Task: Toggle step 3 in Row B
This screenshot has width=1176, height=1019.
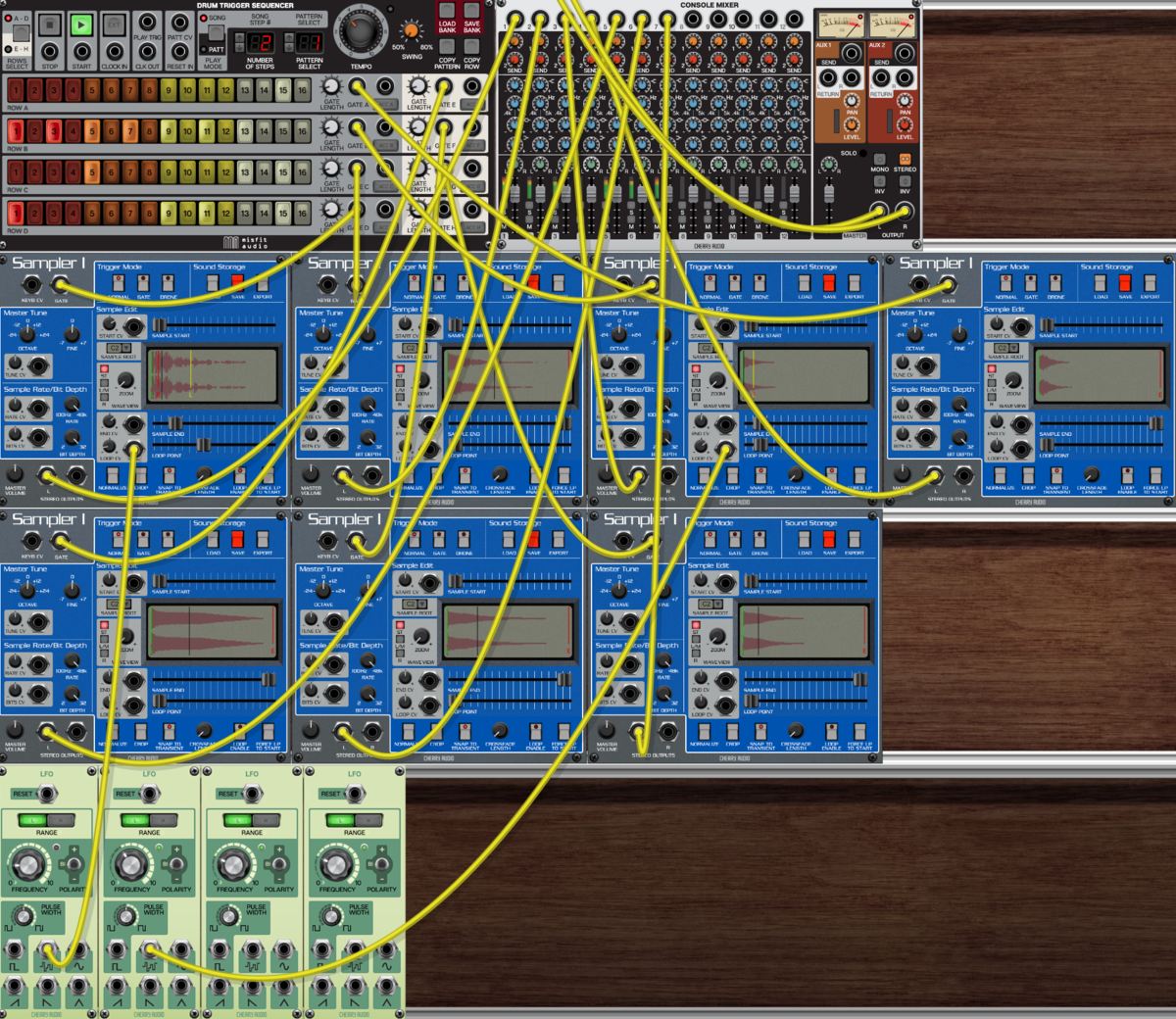Action: tap(54, 131)
